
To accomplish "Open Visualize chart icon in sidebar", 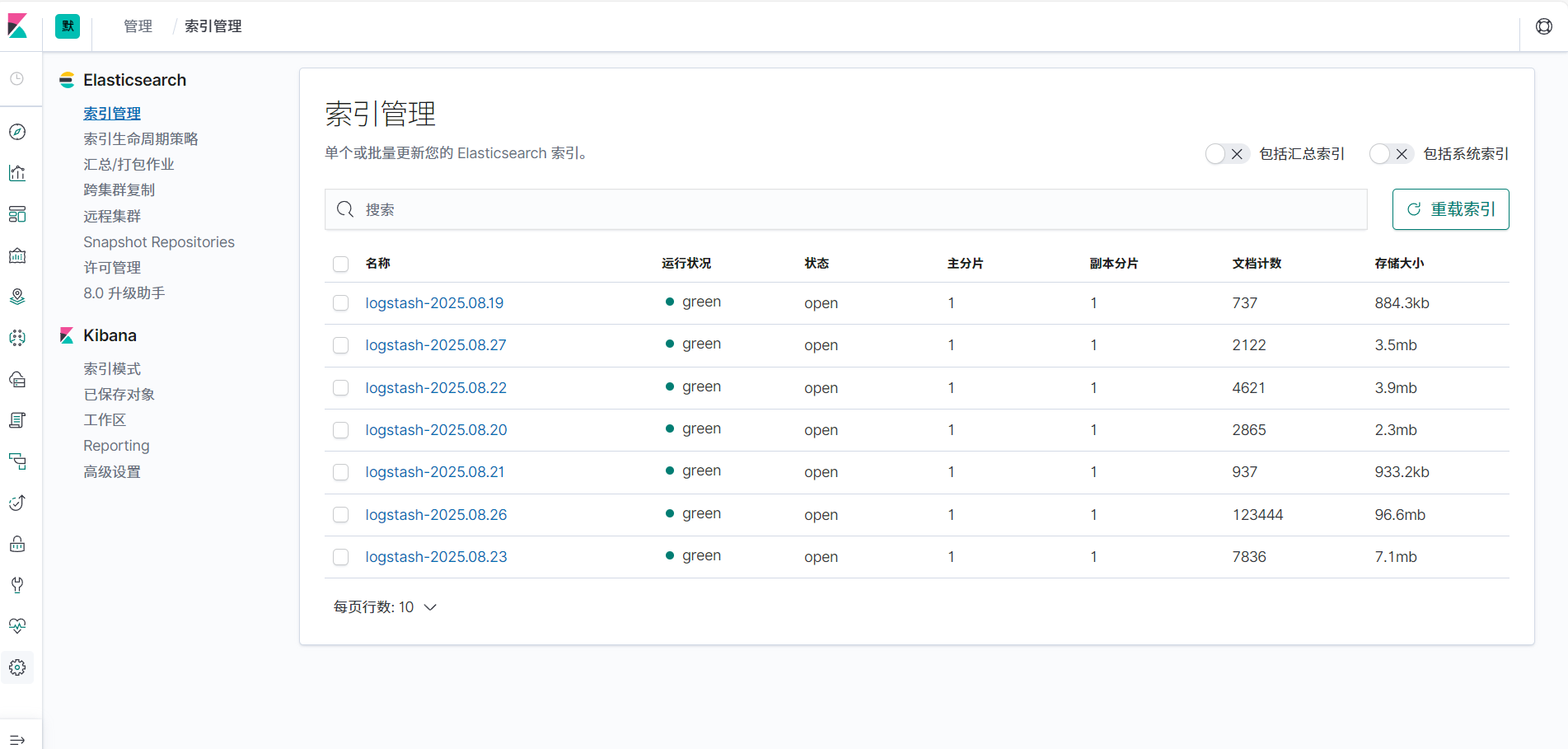I will pyautogui.click(x=17, y=173).
